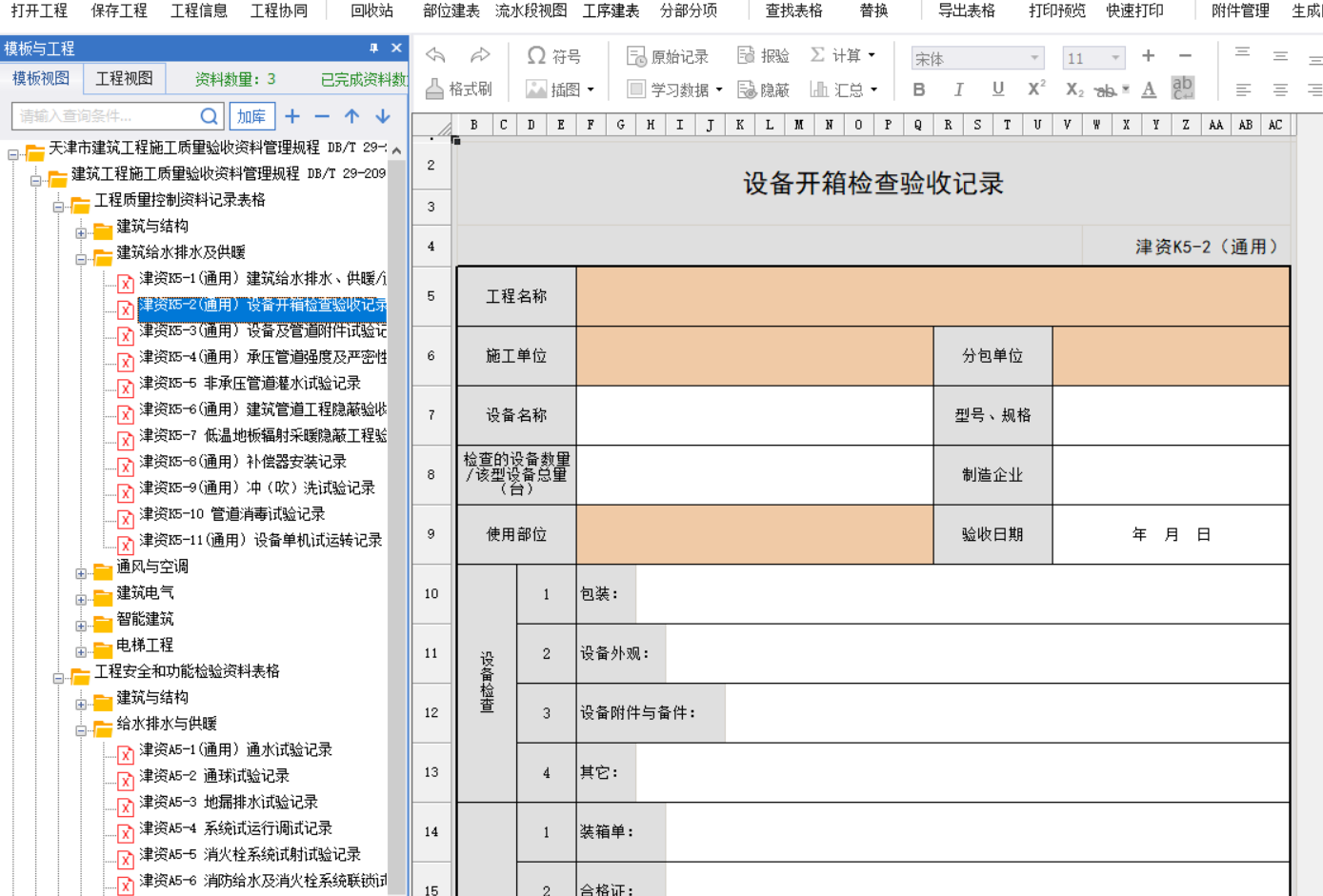The width and height of the screenshot is (1323, 896).
Task: Select the format painter (格式刷) tool
Action: click(459, 90)
